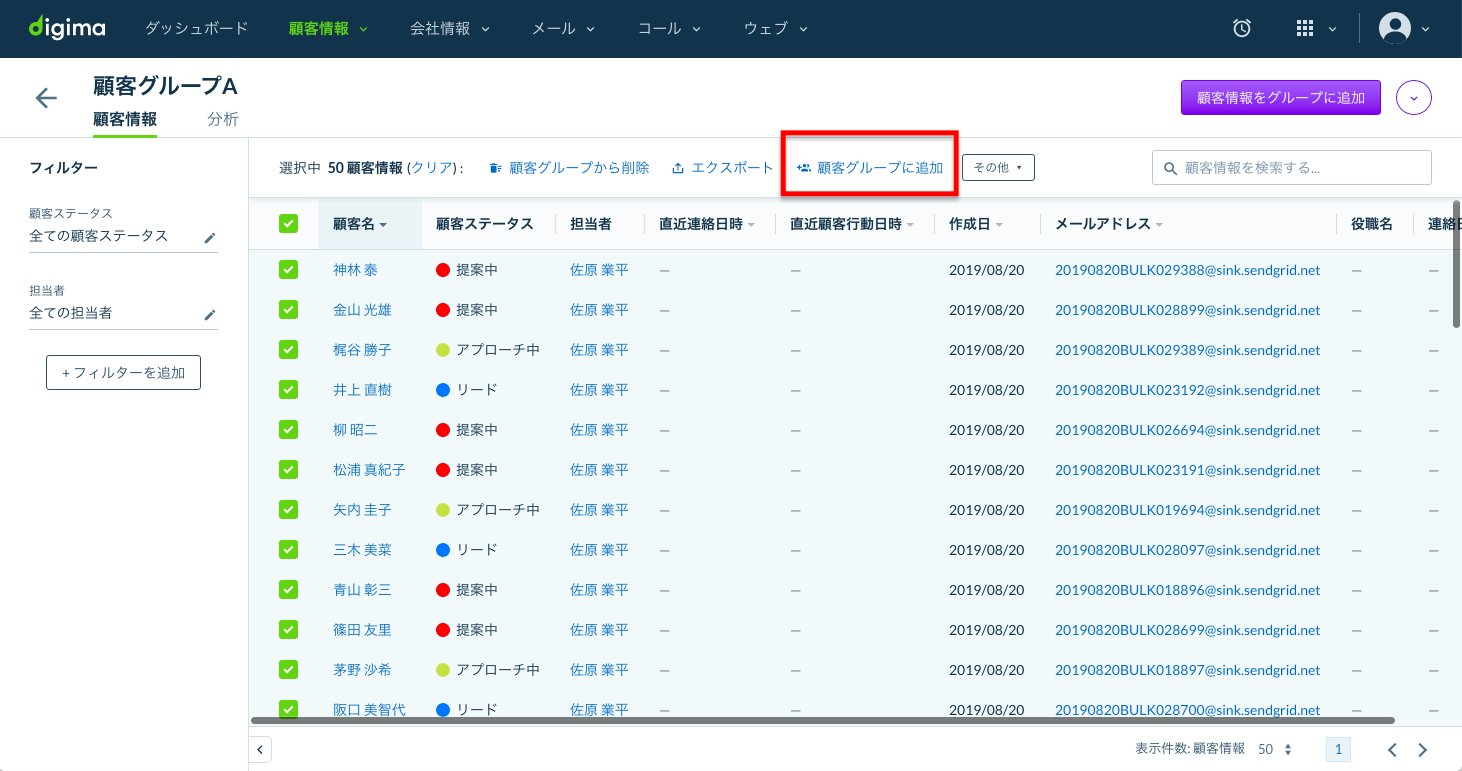The image size is (1462, 771).
Task: Sort by 直近連絡日時 column header
Action: (x=707, y=224)
